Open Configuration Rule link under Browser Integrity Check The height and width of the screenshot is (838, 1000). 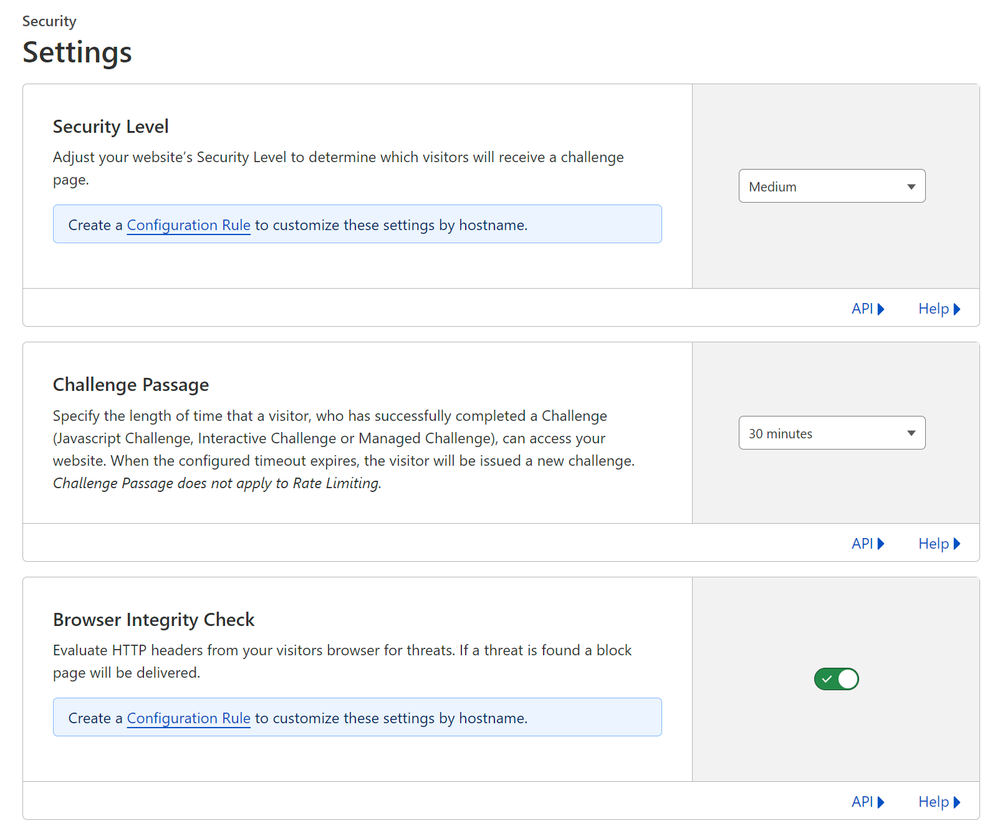click(x=189, y=719)
